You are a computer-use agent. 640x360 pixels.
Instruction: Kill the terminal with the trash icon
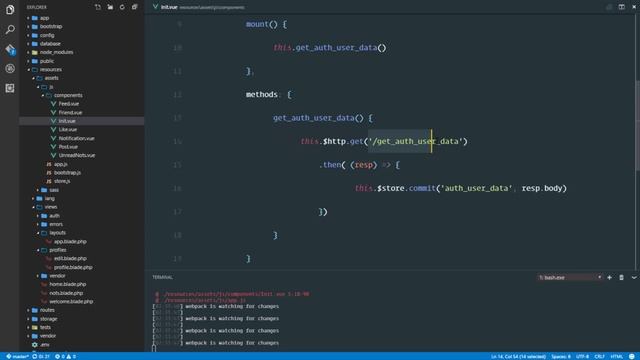click(621, 278)
